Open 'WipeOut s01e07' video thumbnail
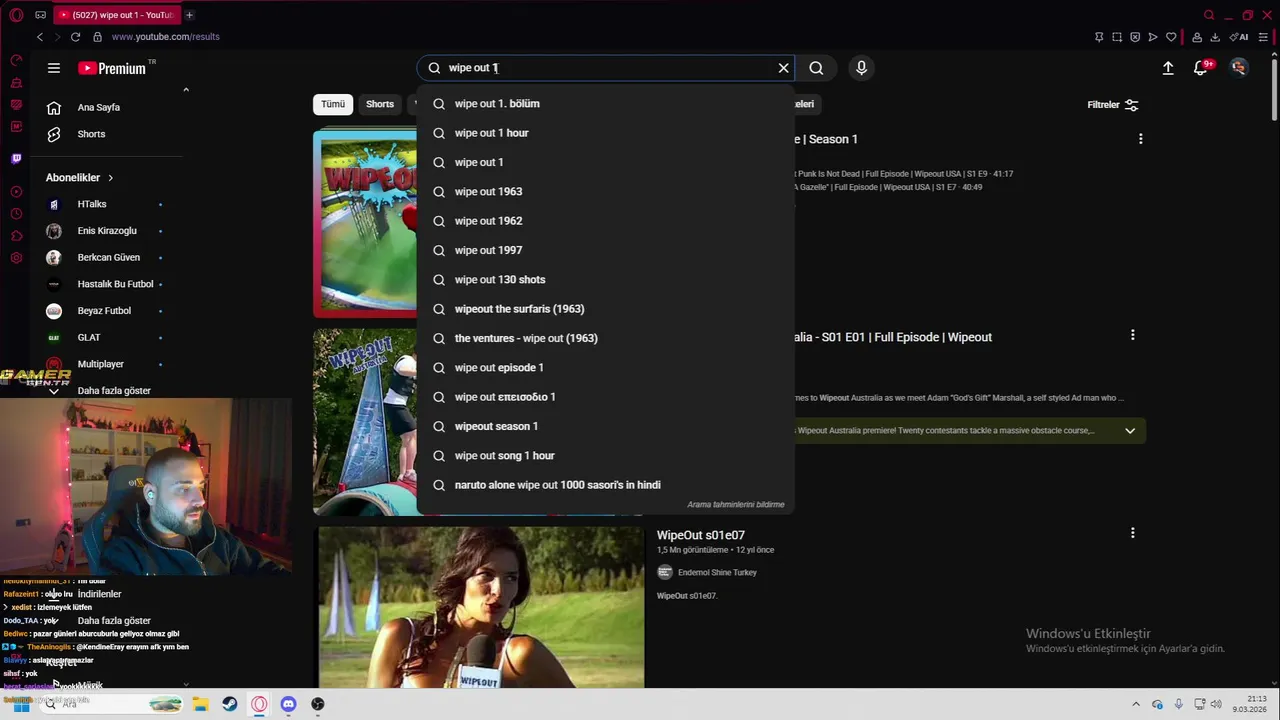Screen dimensions: 1280x720 pos(481,608)
